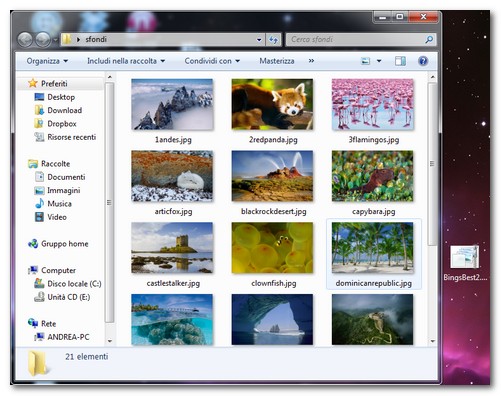Viewport: 501px width, 396px height.
Task: Select the articfox.jpg thumbnail
Action: point(172,176)
